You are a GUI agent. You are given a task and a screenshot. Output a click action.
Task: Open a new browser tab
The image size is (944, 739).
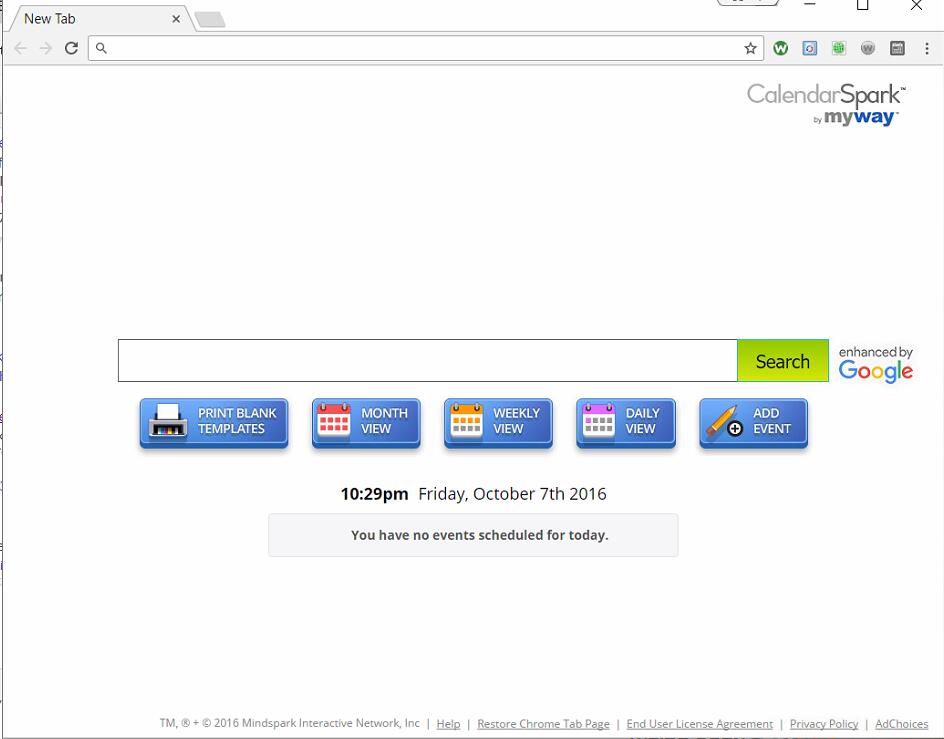click(x=210, y=20)
